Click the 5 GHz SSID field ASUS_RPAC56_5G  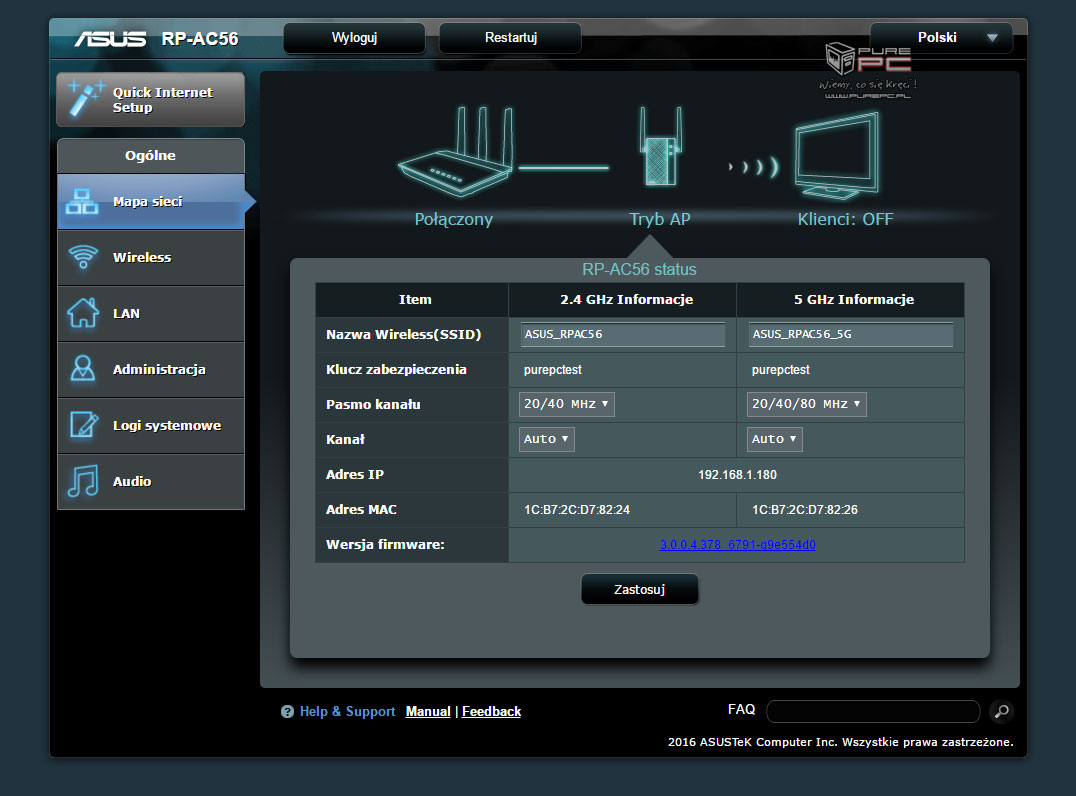click(x=850, y=334)
